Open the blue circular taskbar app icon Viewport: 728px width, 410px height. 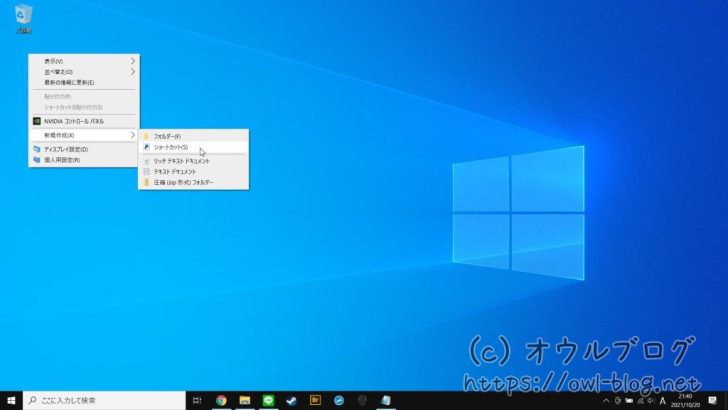(x=339, y=399)
